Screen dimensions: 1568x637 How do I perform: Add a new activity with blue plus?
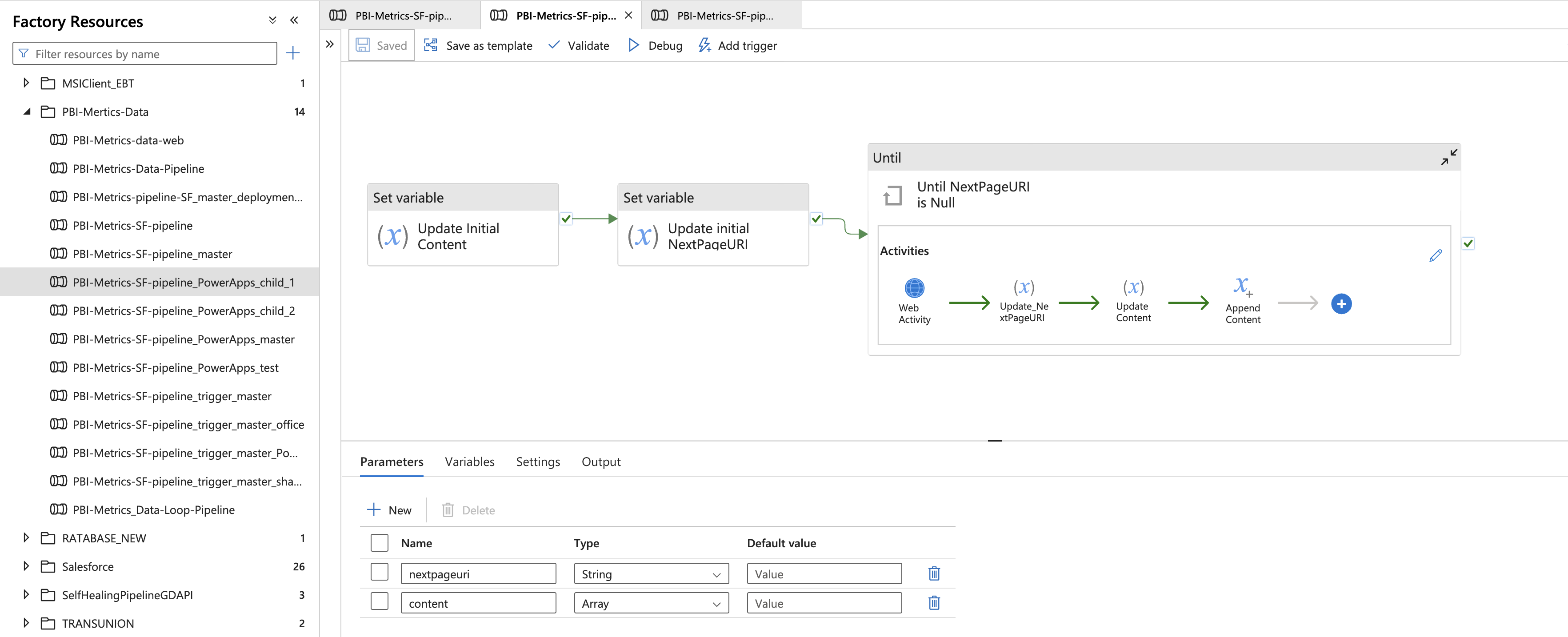1341,303
